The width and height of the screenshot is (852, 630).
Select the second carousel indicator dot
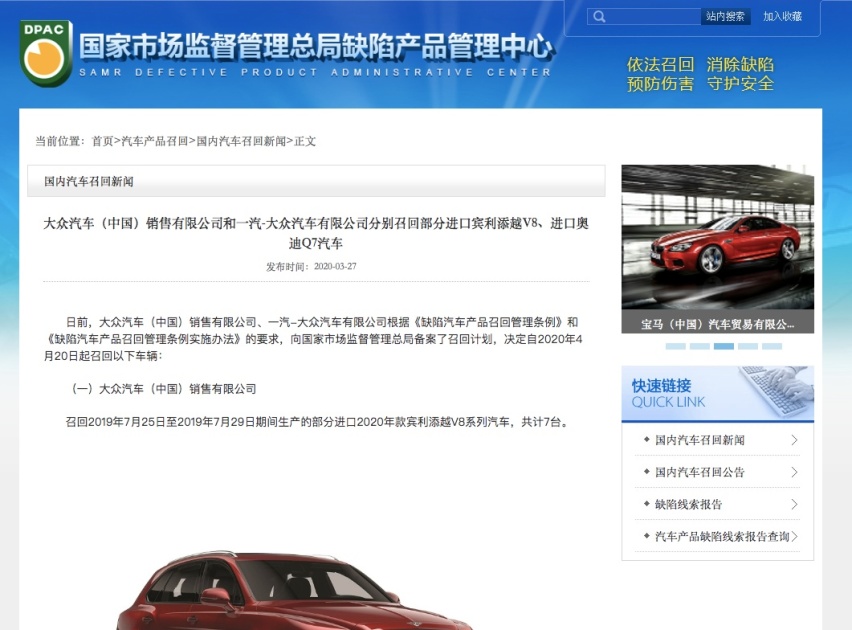point(699,346)
